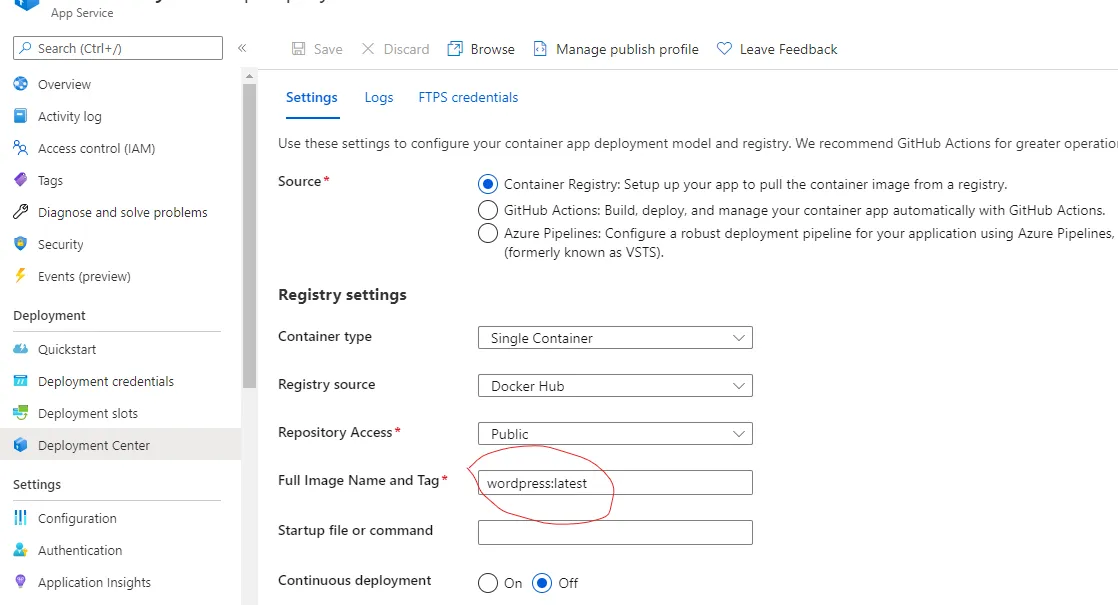Click the Events lightning bolt icon

pyautogui.click(x=20, y=276)
